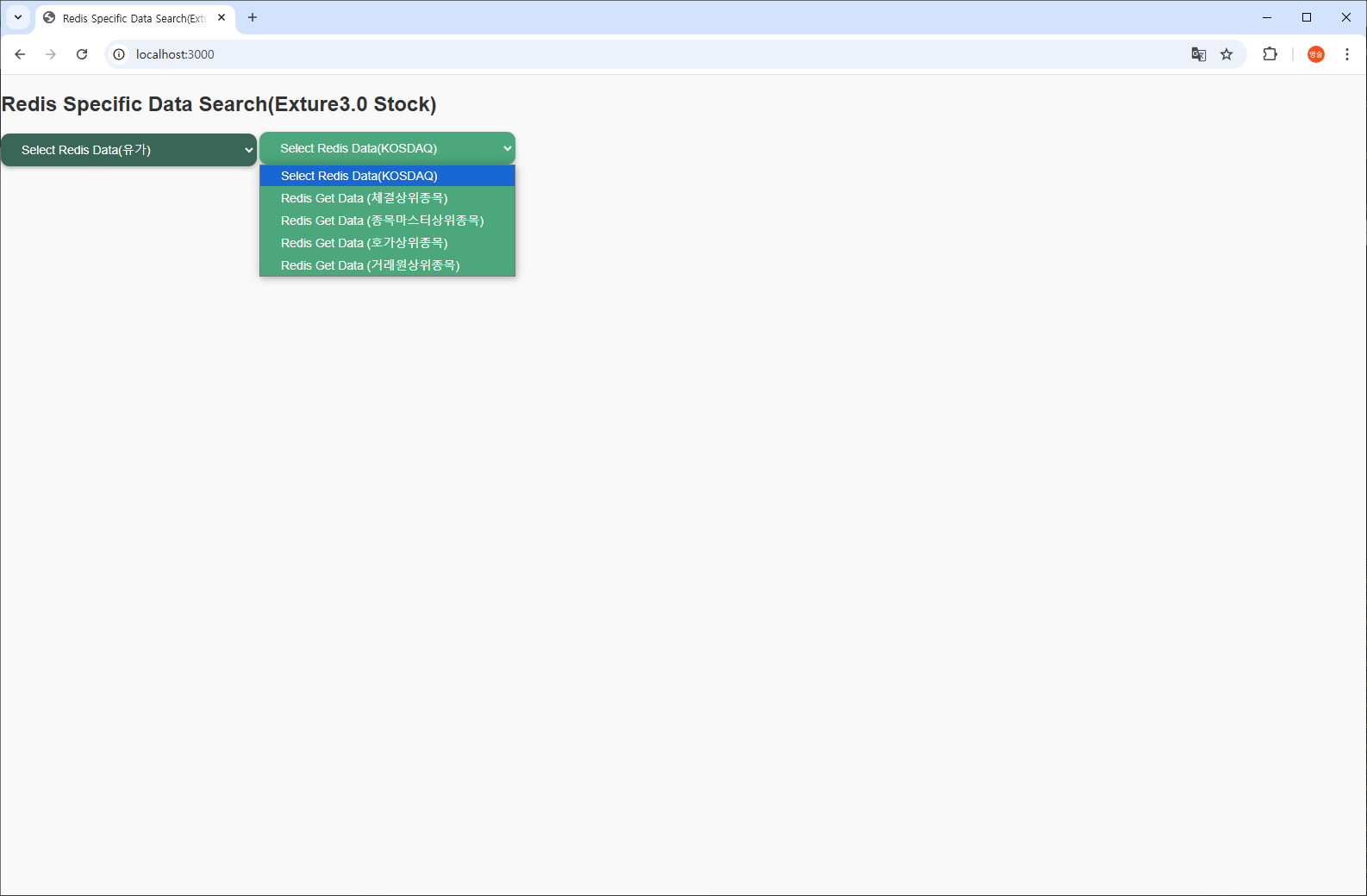Open the Extensions puzzle icon

pyautogui.click(x=1270, y=54)
